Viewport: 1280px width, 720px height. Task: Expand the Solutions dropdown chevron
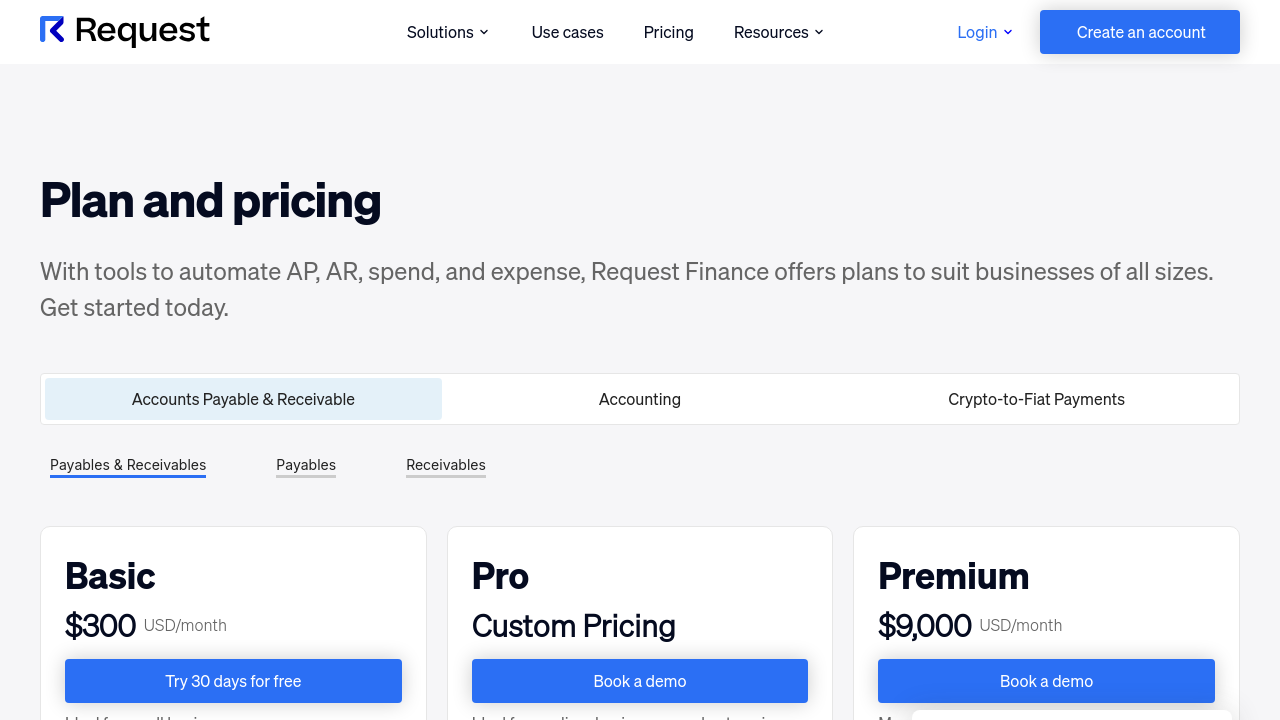click(484, 32)
